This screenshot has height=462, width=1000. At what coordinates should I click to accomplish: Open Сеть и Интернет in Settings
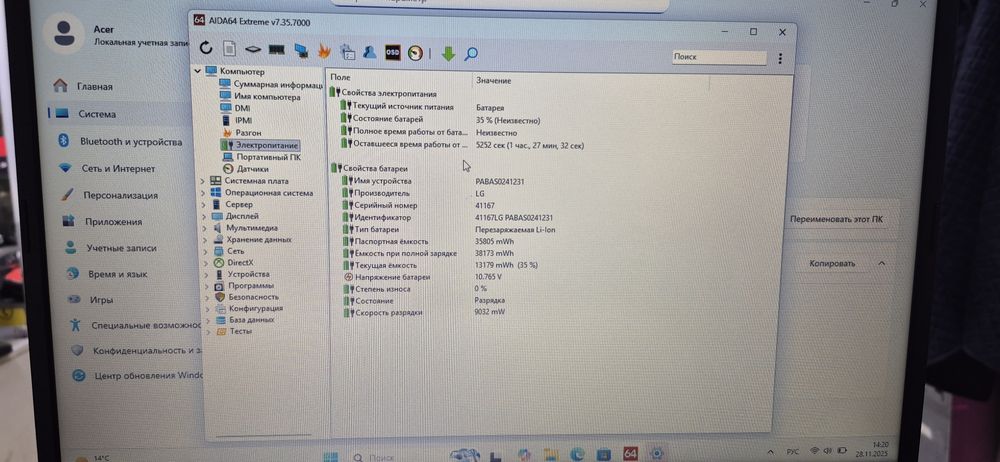click(118, 169)
